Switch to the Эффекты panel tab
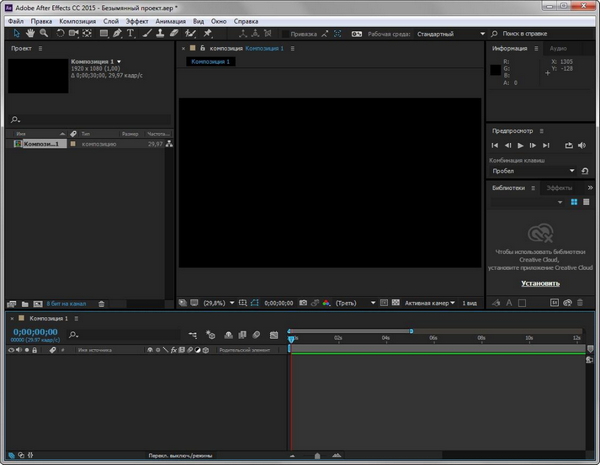Viewport: 600px width, 465px height. click(x=559, y=188)
